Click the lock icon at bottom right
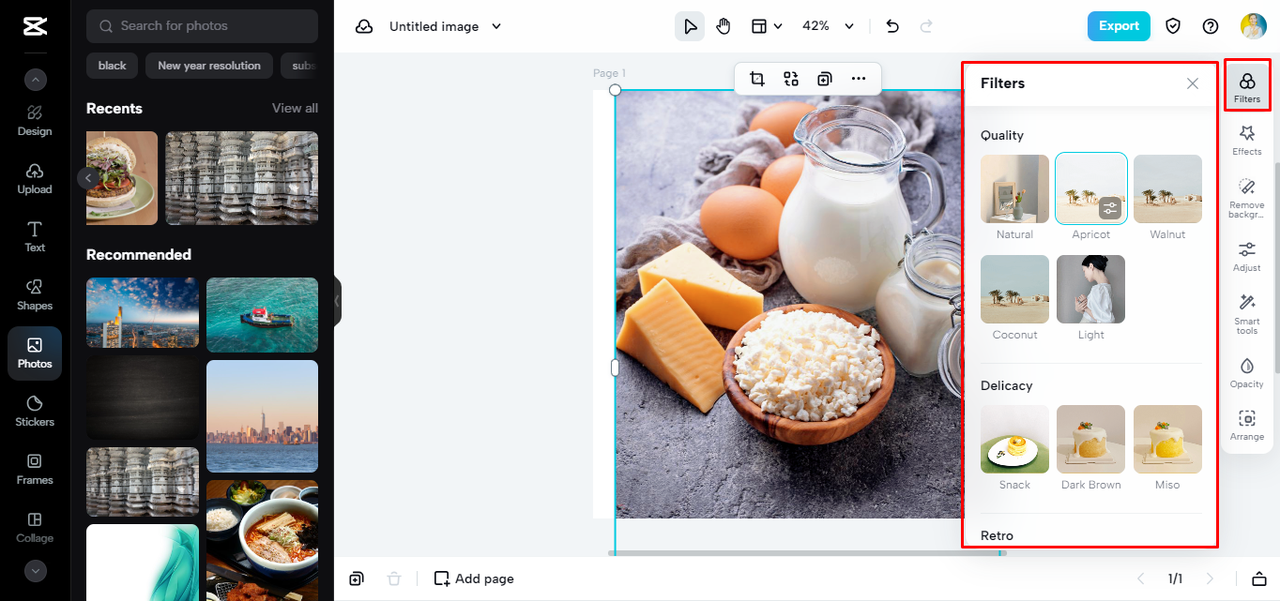The height and width of the screenshot is (601, 1280). pos(1258,579)
